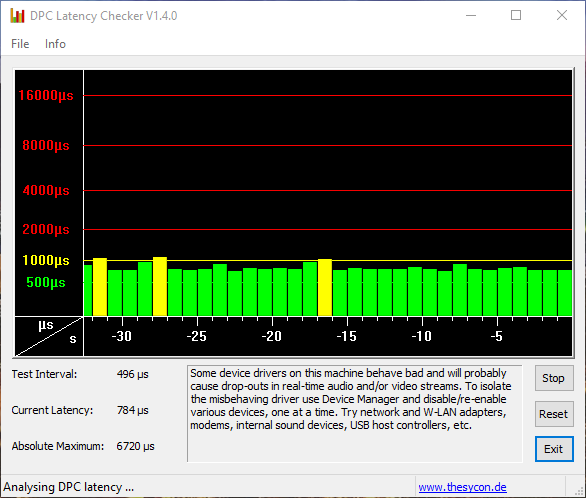
Task: Stop the latency analysis
Action: [554, 378]
